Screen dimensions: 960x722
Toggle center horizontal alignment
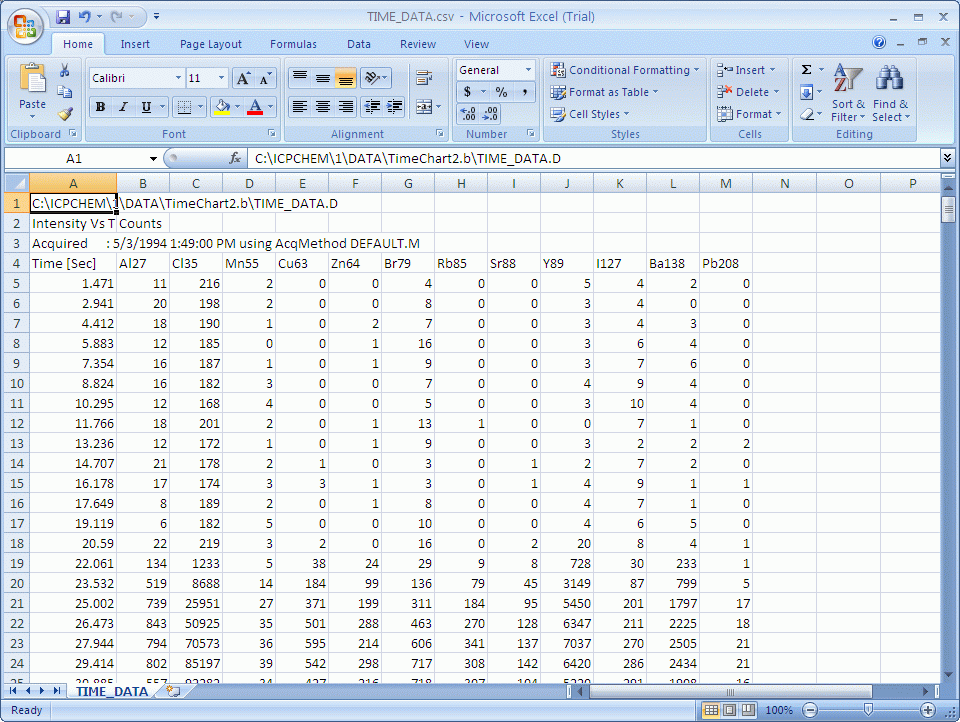point(323,107)
